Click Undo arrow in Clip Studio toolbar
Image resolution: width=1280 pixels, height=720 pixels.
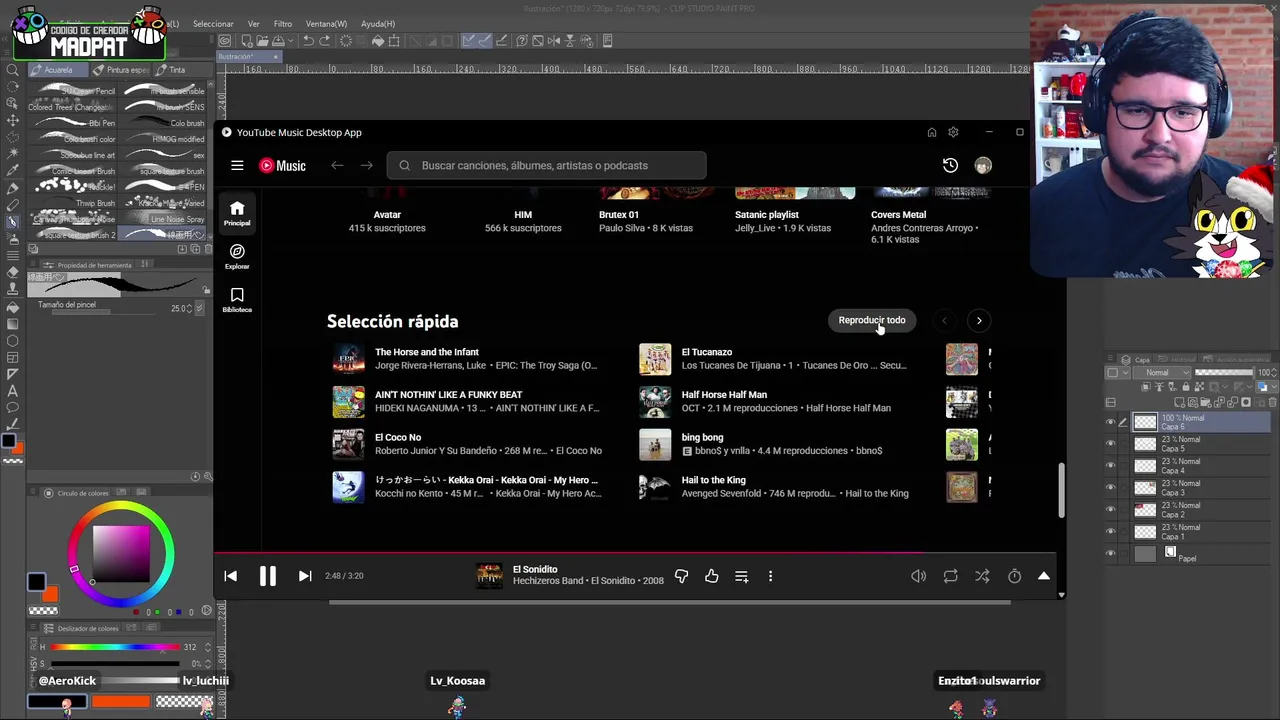(x=309, y=41)
